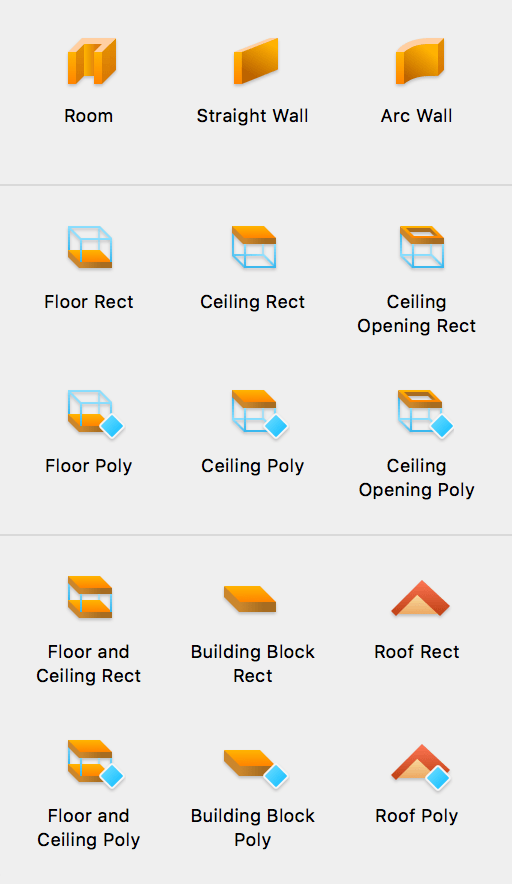This screenshot has height=884, width=512.
Task: Select the Room tool icon
Action: 91,61
